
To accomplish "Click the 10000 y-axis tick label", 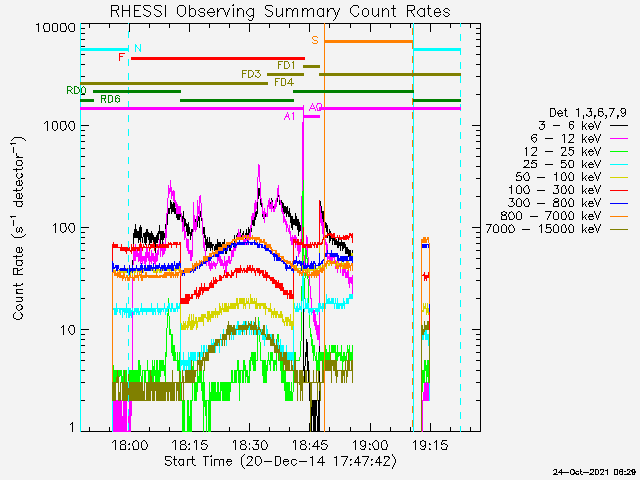I will (55, 28).
